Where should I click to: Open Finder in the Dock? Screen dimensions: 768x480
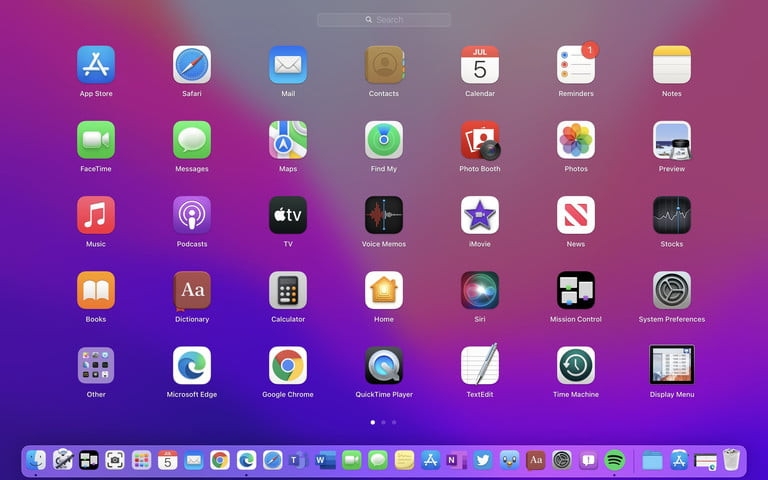(36, 460)
